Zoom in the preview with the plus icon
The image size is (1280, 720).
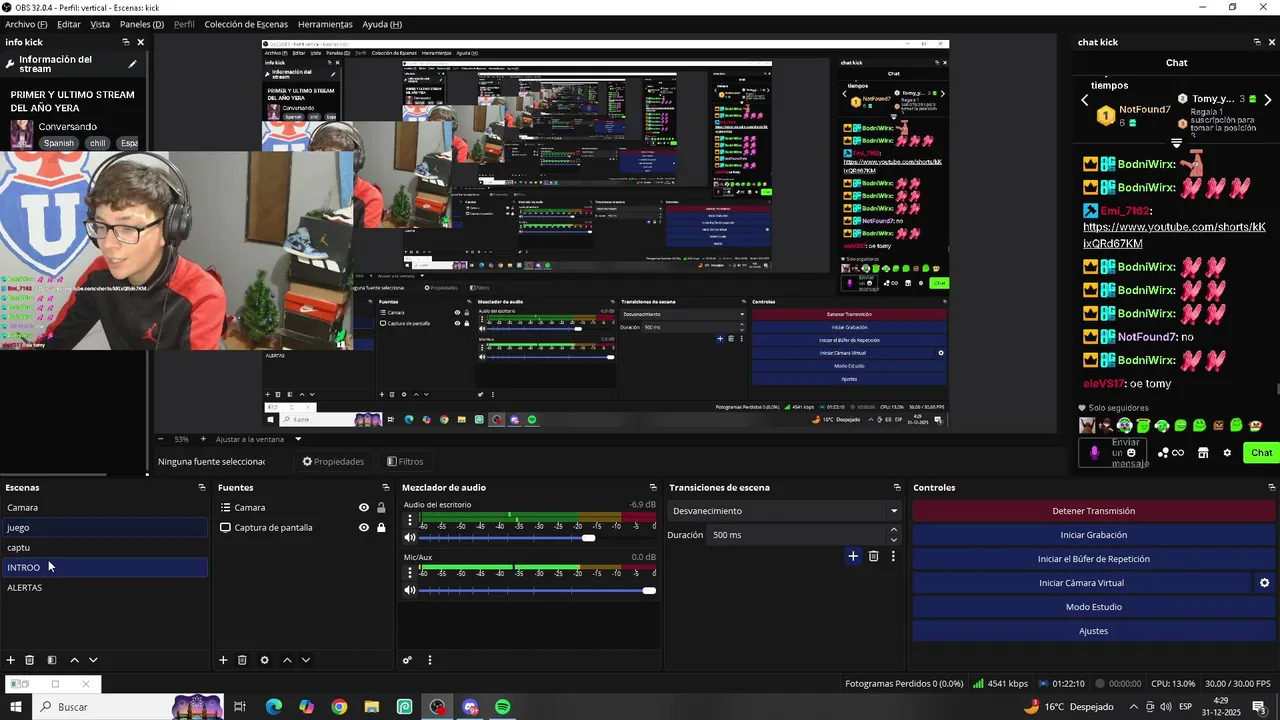[203, 439]
